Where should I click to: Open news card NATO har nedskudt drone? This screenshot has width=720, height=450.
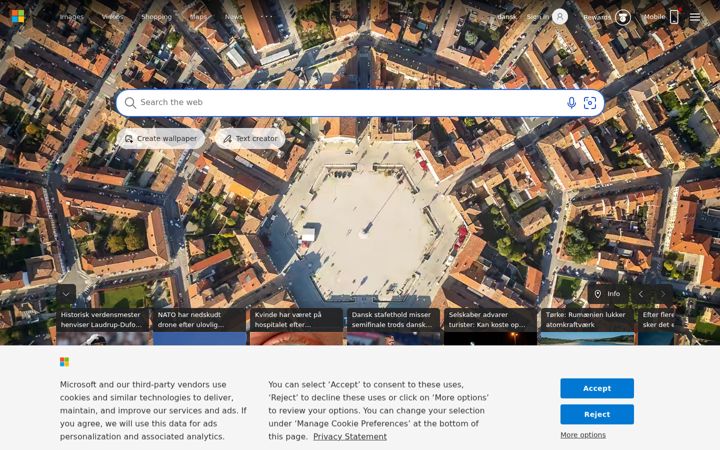200,326
